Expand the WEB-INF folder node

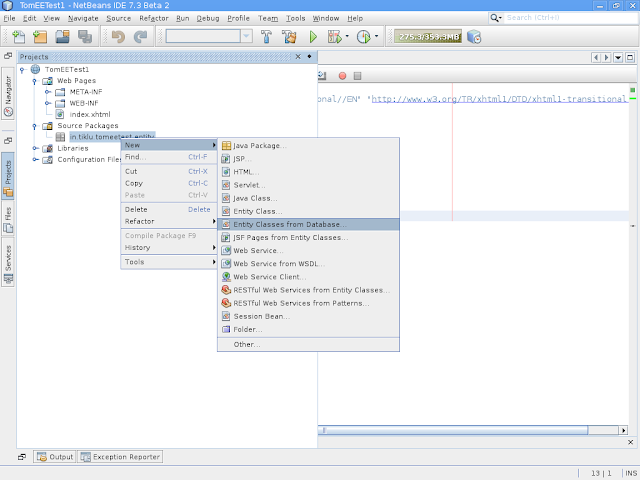pos(47,103)
